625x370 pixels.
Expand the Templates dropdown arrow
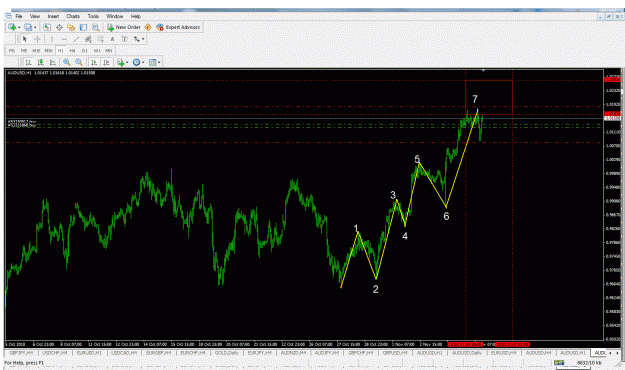159,63
